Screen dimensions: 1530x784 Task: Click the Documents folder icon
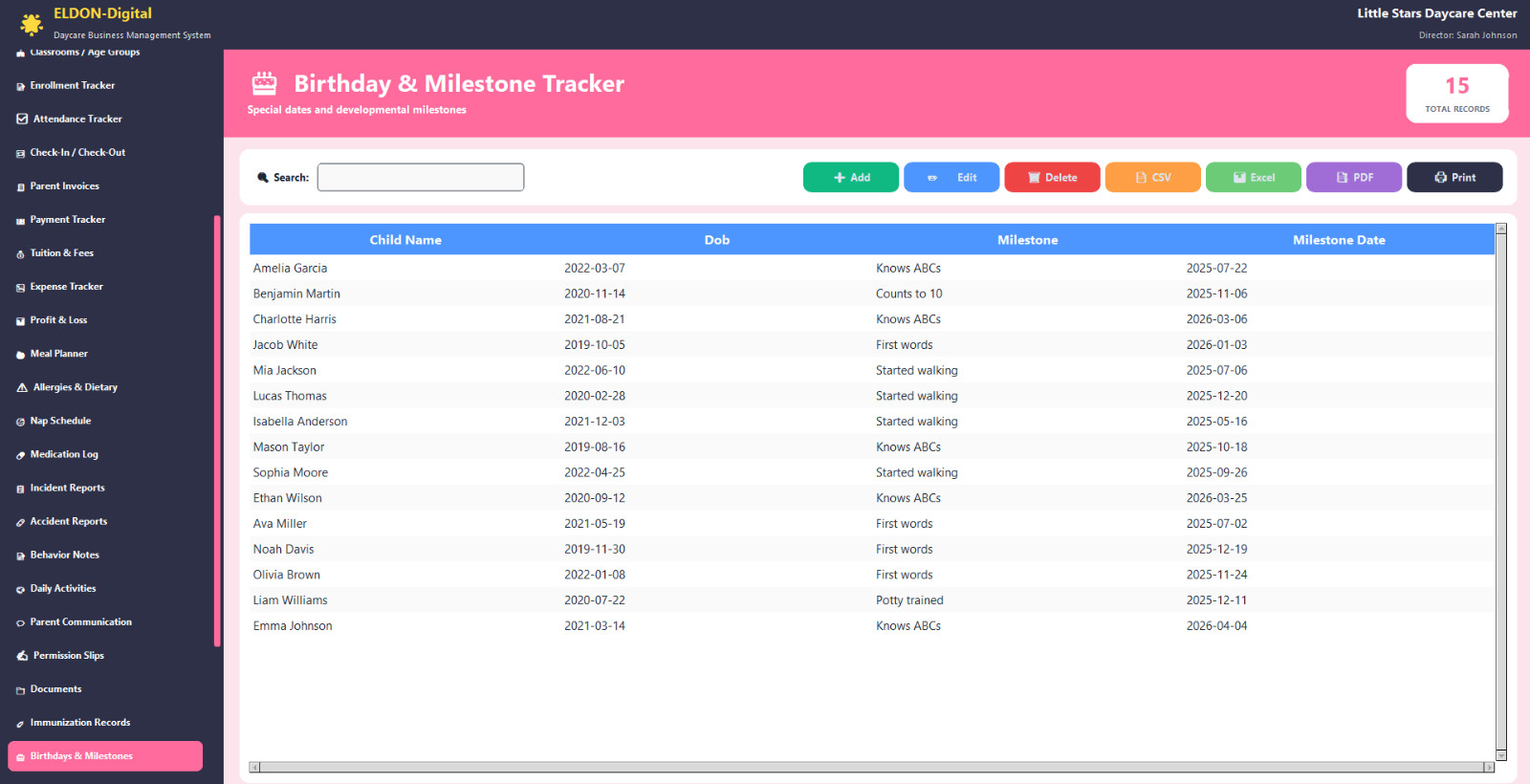pyautogui.click(x=20, y=689)
